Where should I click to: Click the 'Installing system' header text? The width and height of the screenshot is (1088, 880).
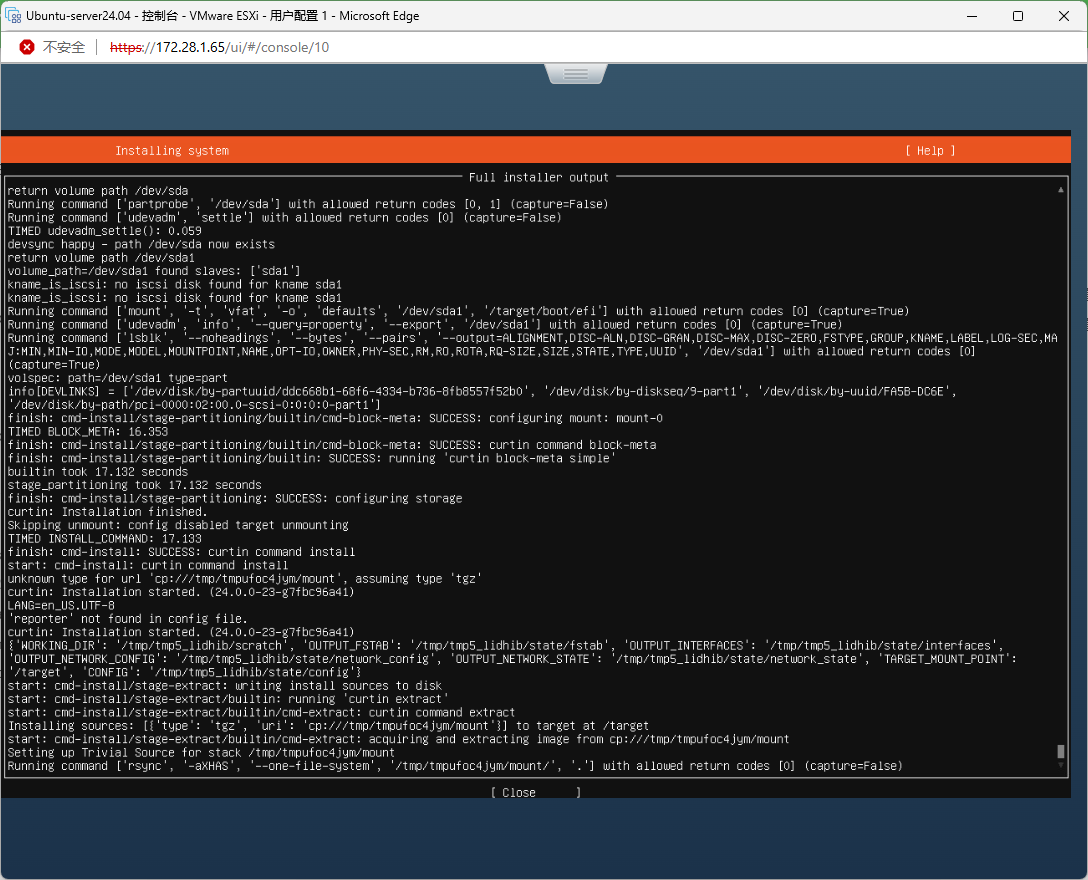tap(172, 151)
